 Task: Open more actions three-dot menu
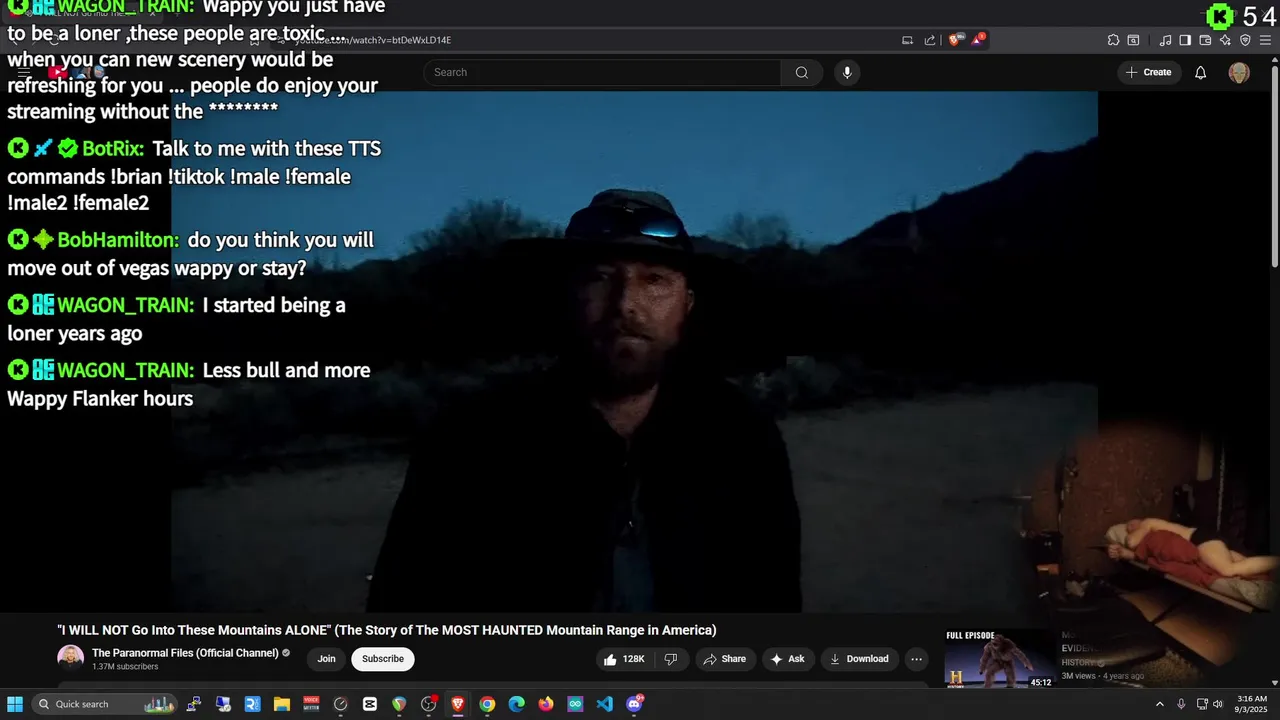(916, 659)
